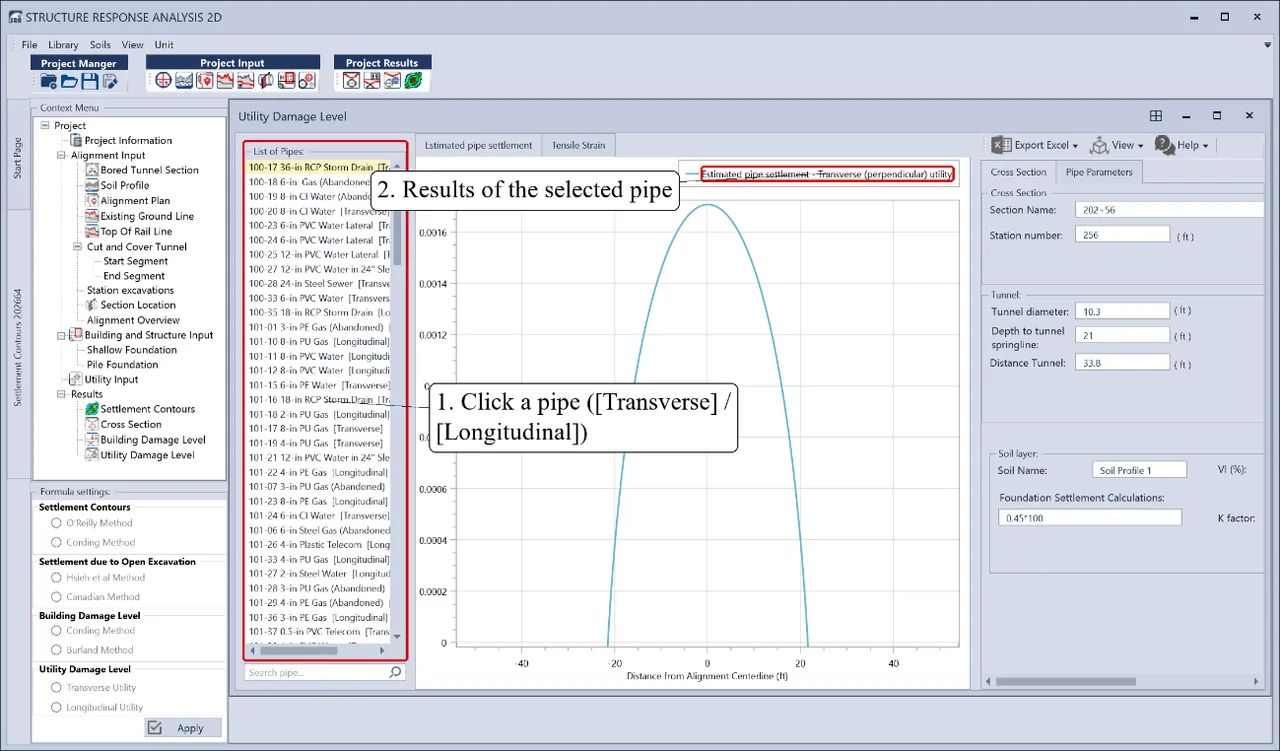Click toolbar overflow arrow at top right
The width and height of the screenshot is (1280, 751).
tap(1267, 44)
